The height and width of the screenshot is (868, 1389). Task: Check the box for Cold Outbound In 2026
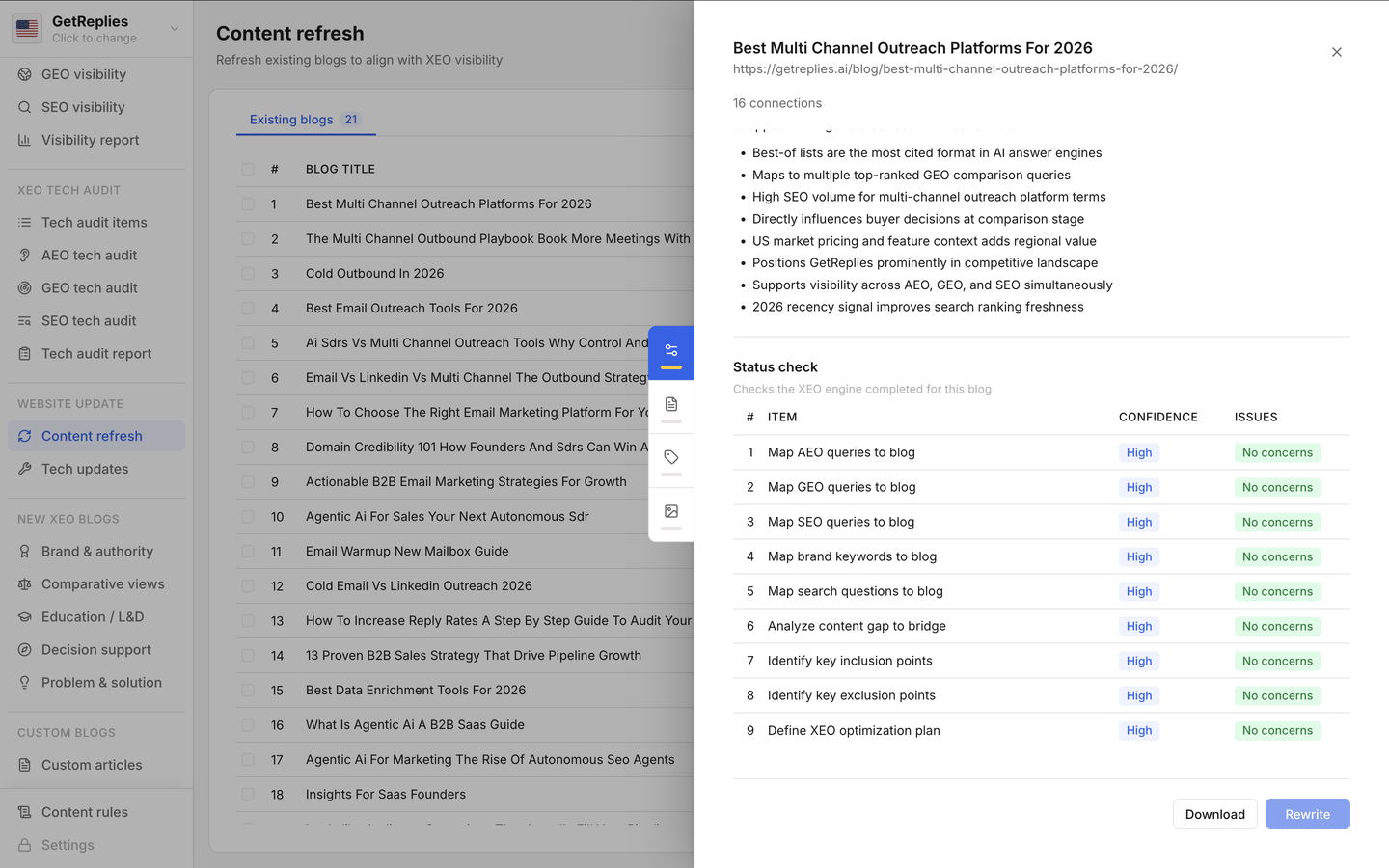pos(248,274)
